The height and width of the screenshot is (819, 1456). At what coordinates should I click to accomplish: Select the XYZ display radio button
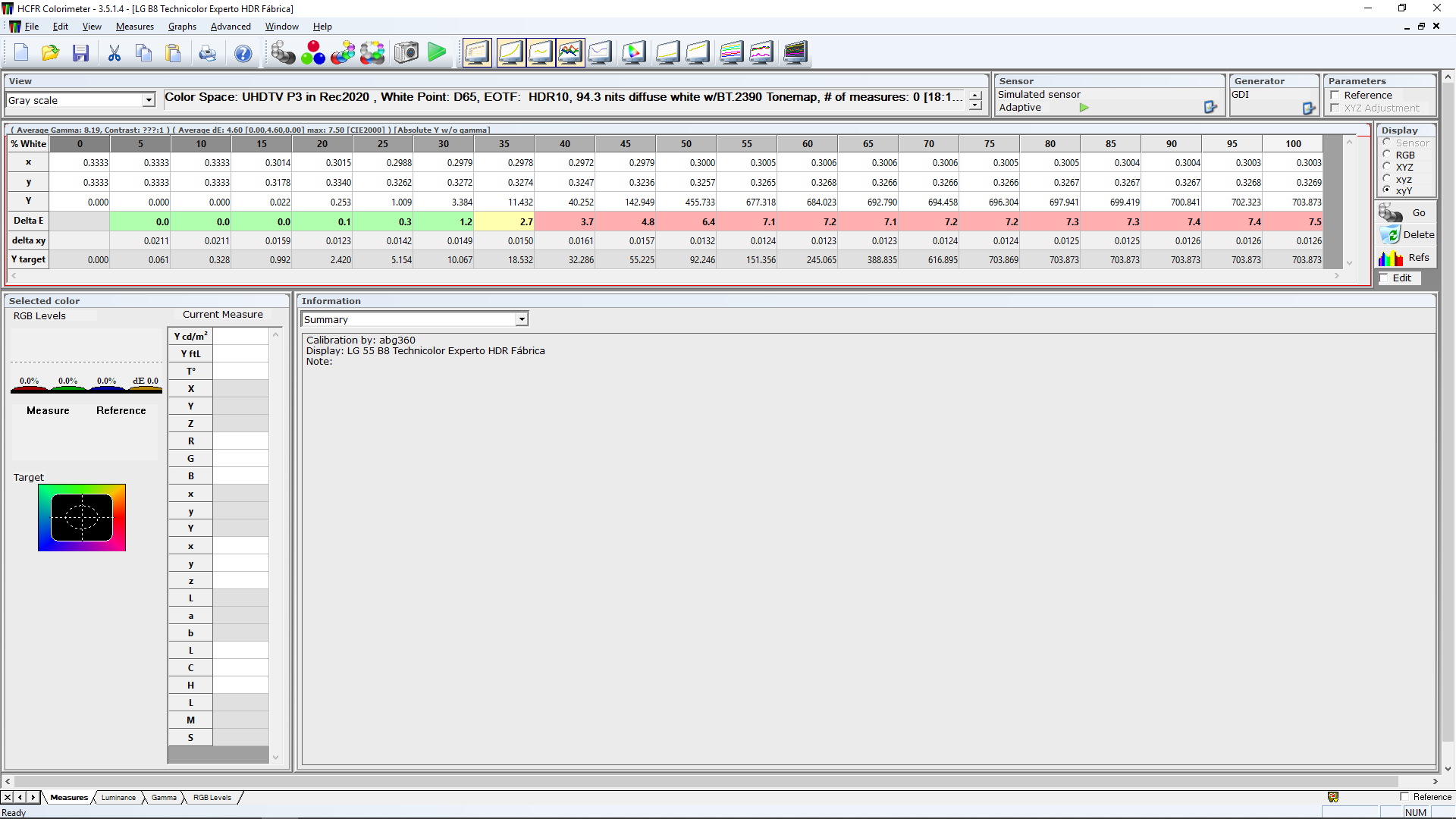click(1387, 167)
